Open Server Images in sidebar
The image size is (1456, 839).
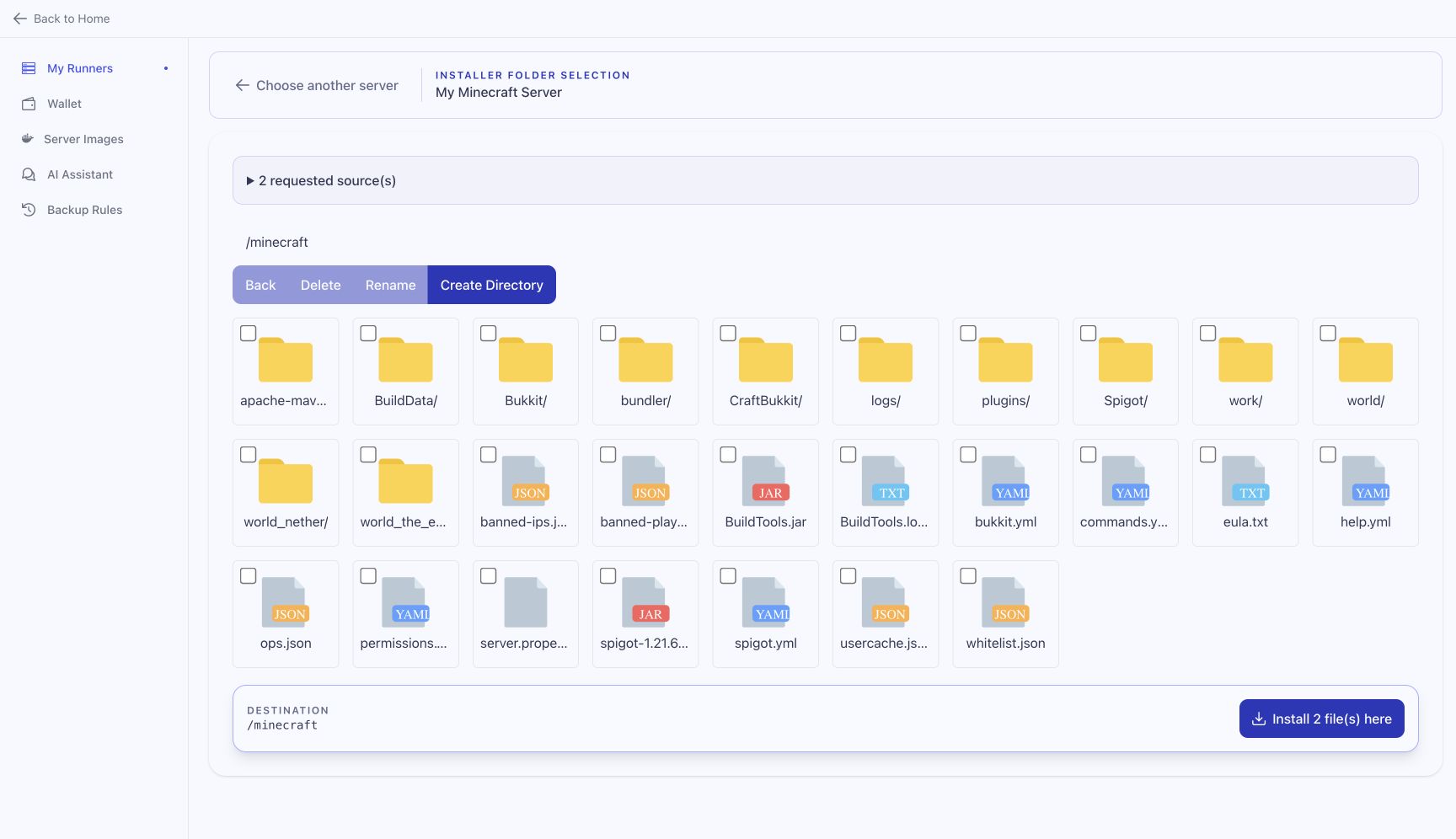pyautogui.click(x=83, y=139)
